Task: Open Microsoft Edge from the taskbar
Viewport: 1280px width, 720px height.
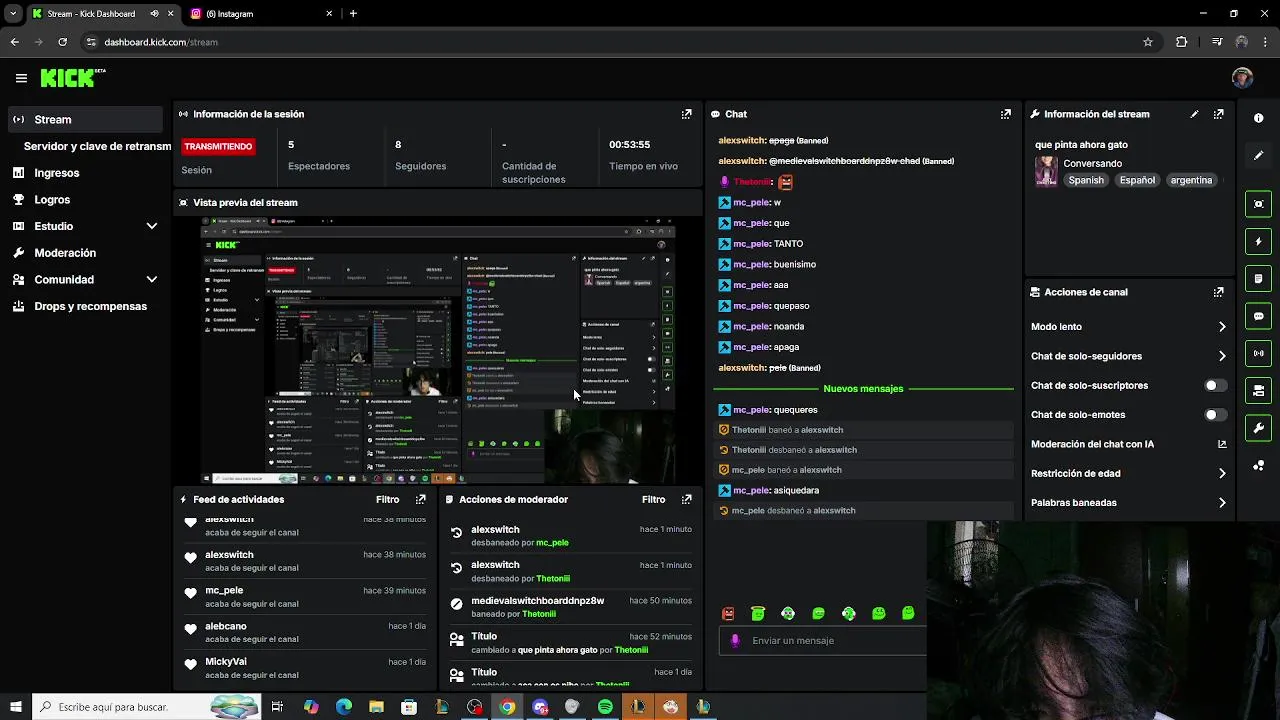Action: pyautogui.click(x=343, y=707)
